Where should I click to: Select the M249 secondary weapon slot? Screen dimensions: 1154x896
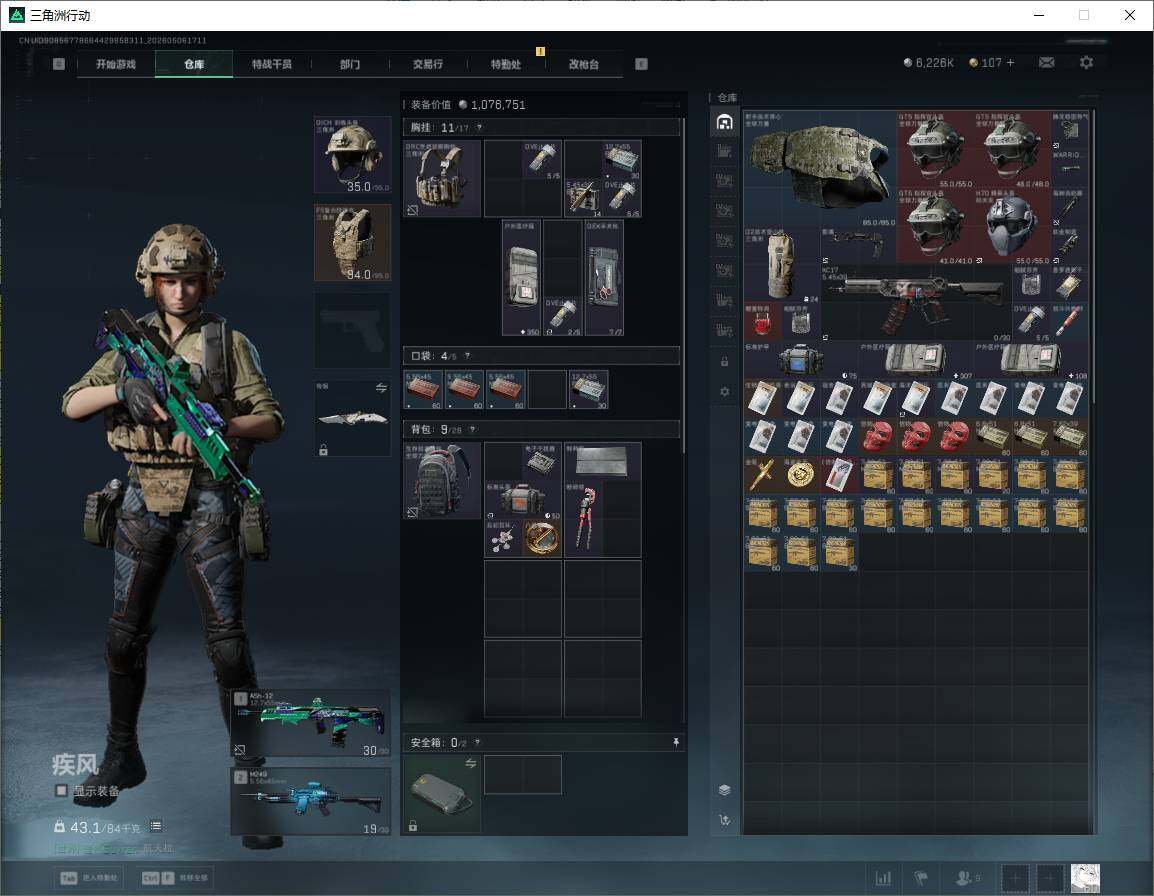tap(311, 801)
